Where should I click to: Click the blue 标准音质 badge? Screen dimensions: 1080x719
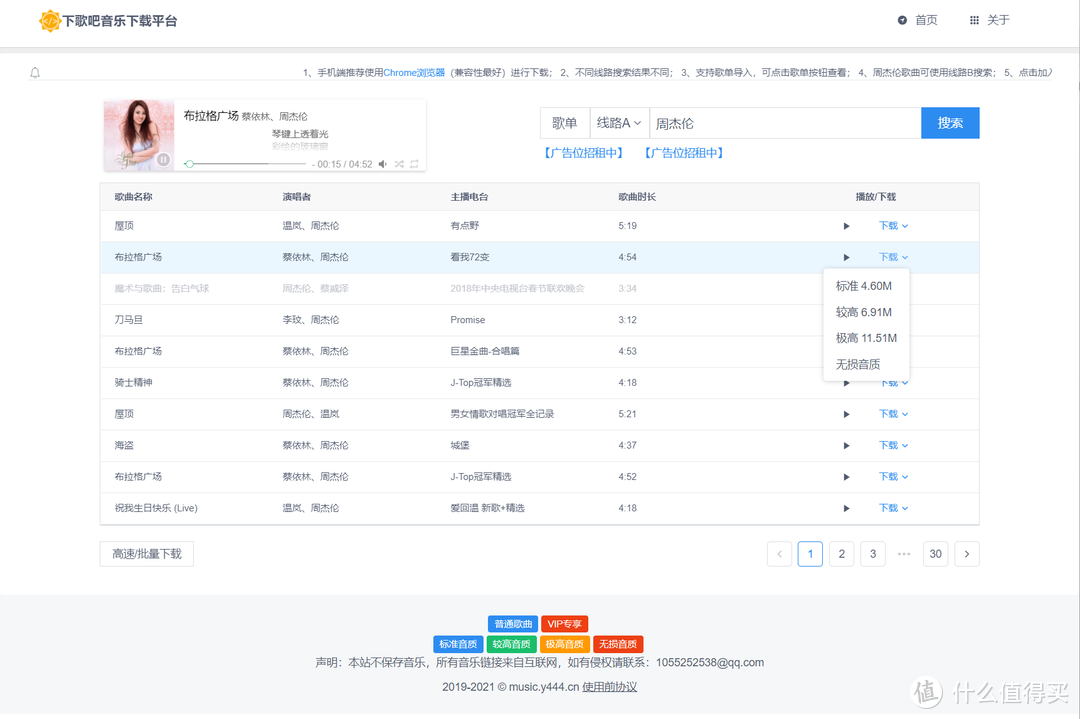point(458,644)
